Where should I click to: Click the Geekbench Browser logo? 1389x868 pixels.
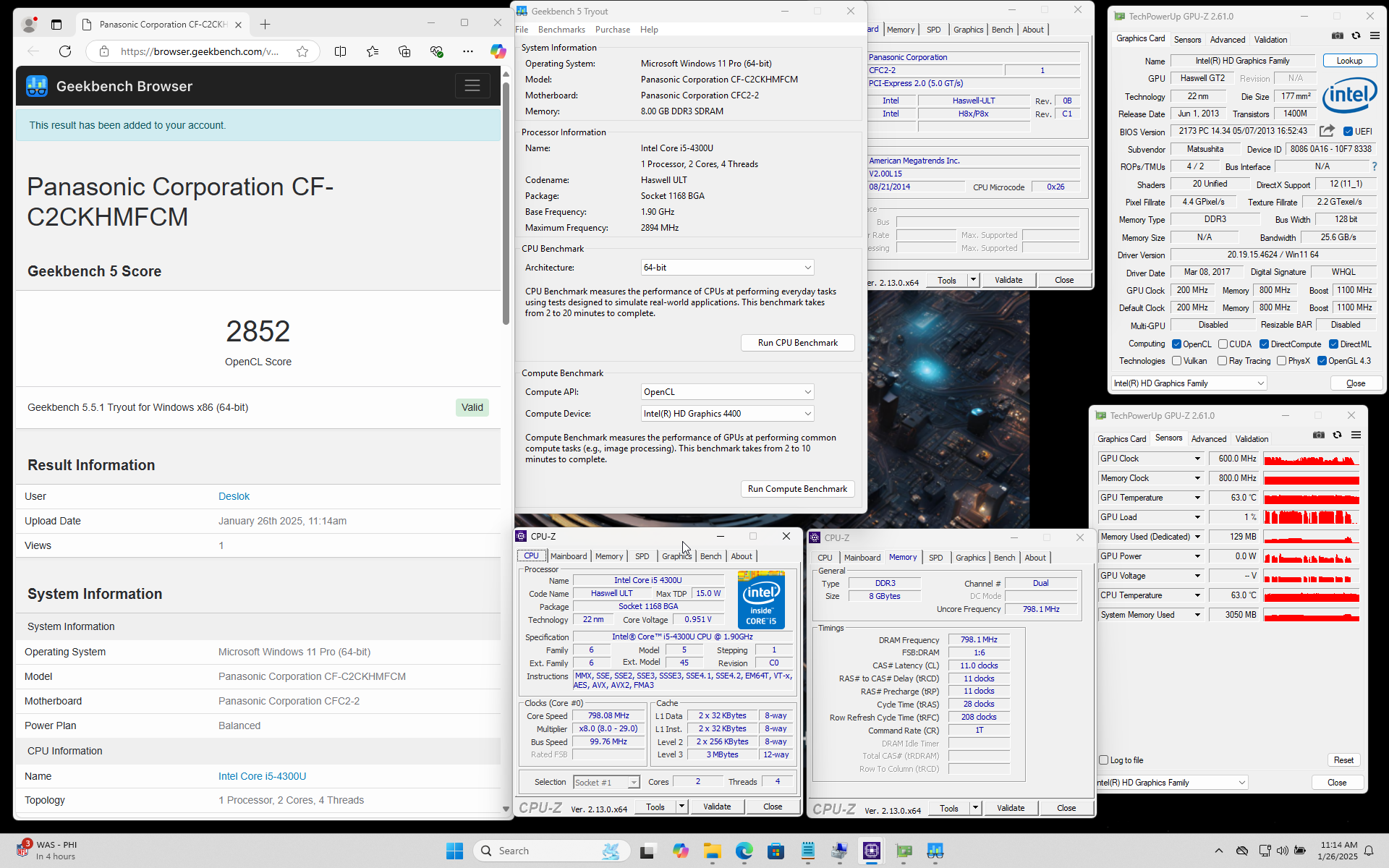pyautogui.click(x=37, y=86)
